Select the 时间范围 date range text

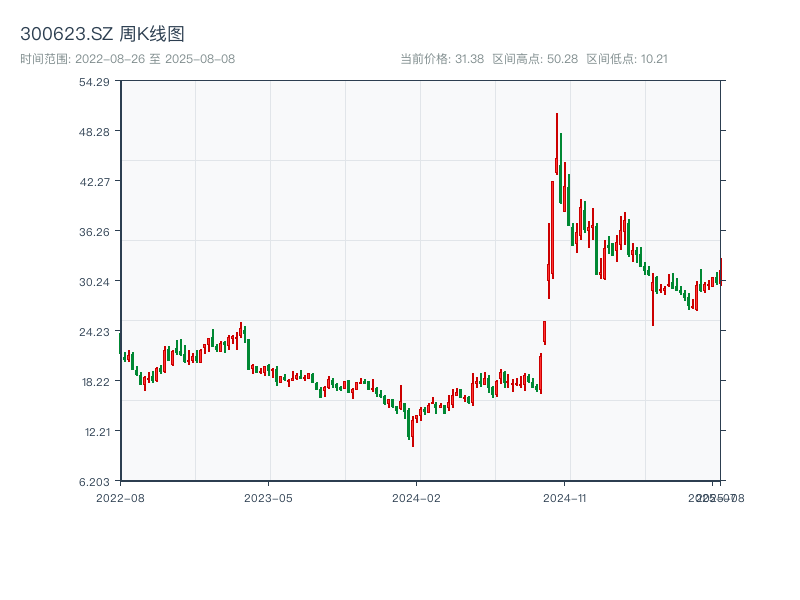click(128, 59)
